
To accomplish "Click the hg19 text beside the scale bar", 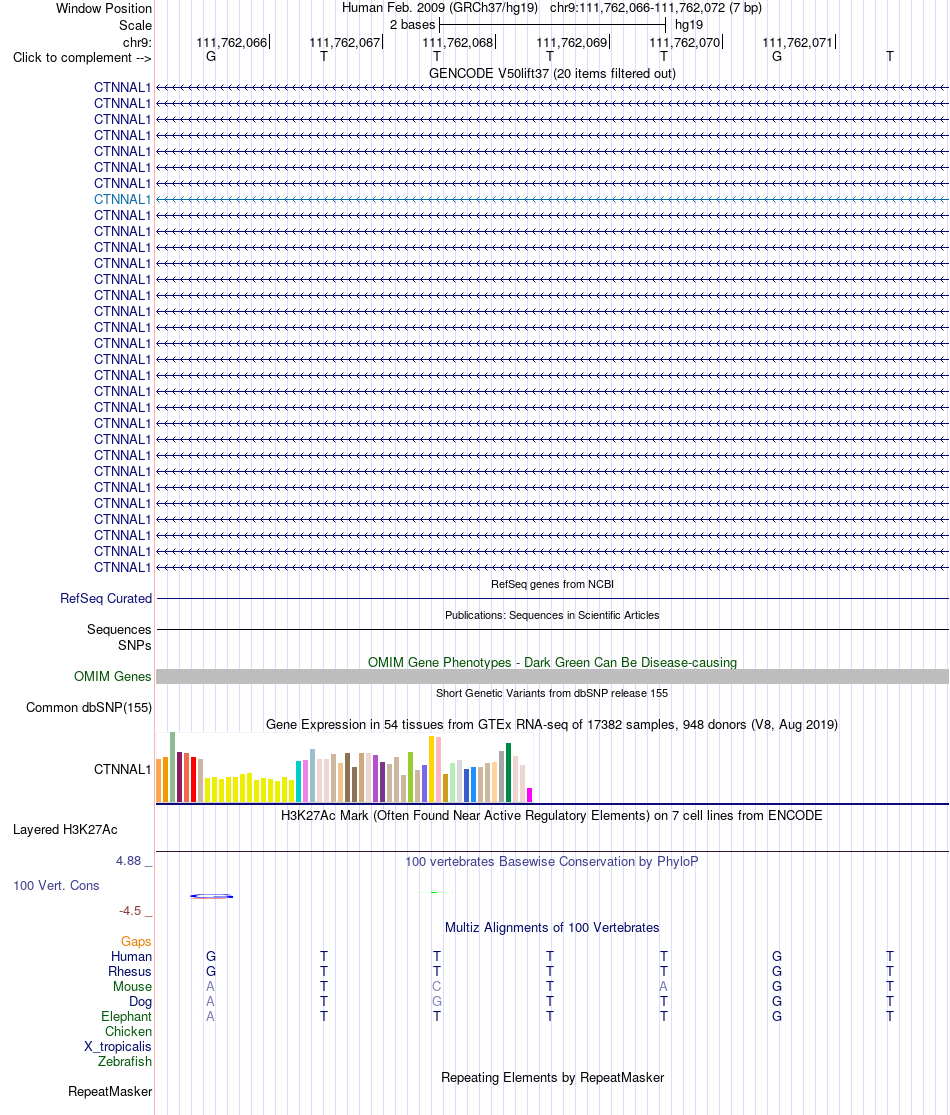I will pos(689,25).
